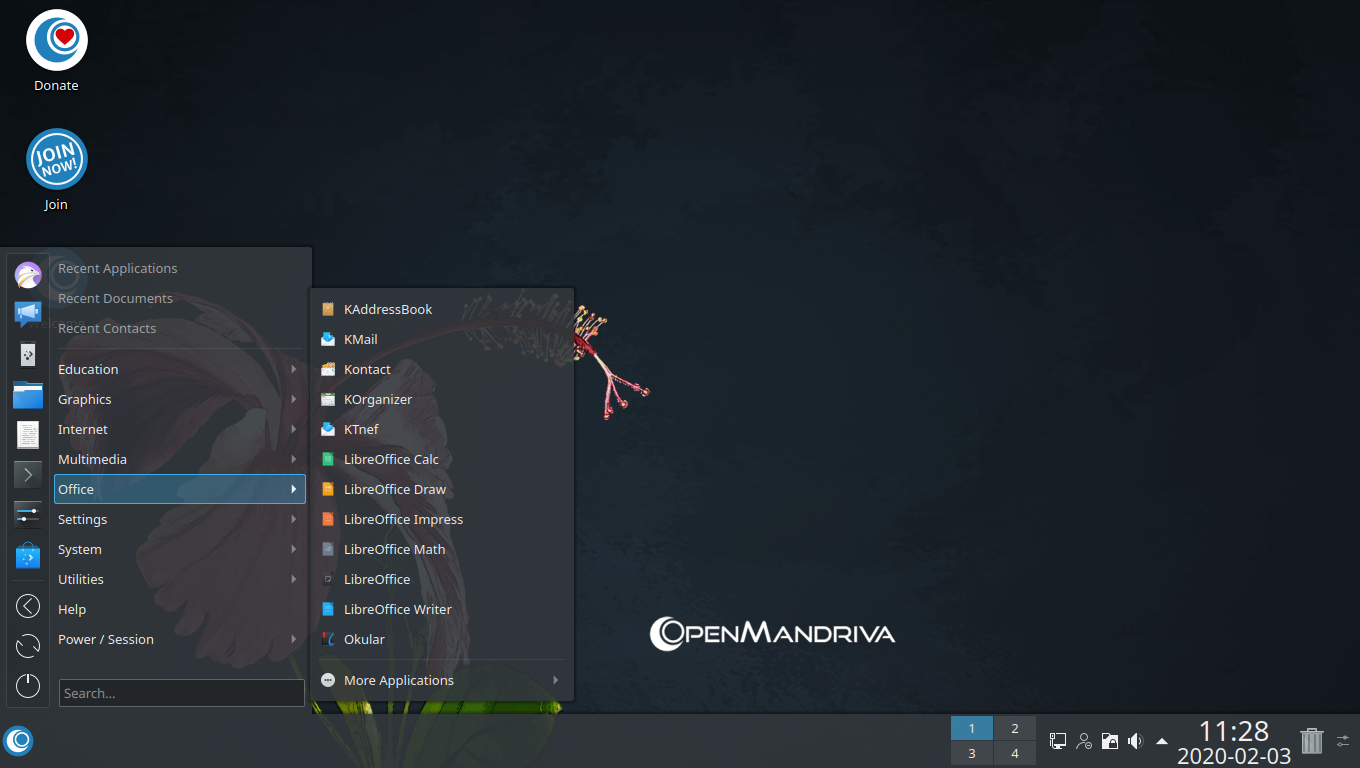Expand the Education submenu arrow
This screenshot has height=768, width=1360.
tap(294, 369)
